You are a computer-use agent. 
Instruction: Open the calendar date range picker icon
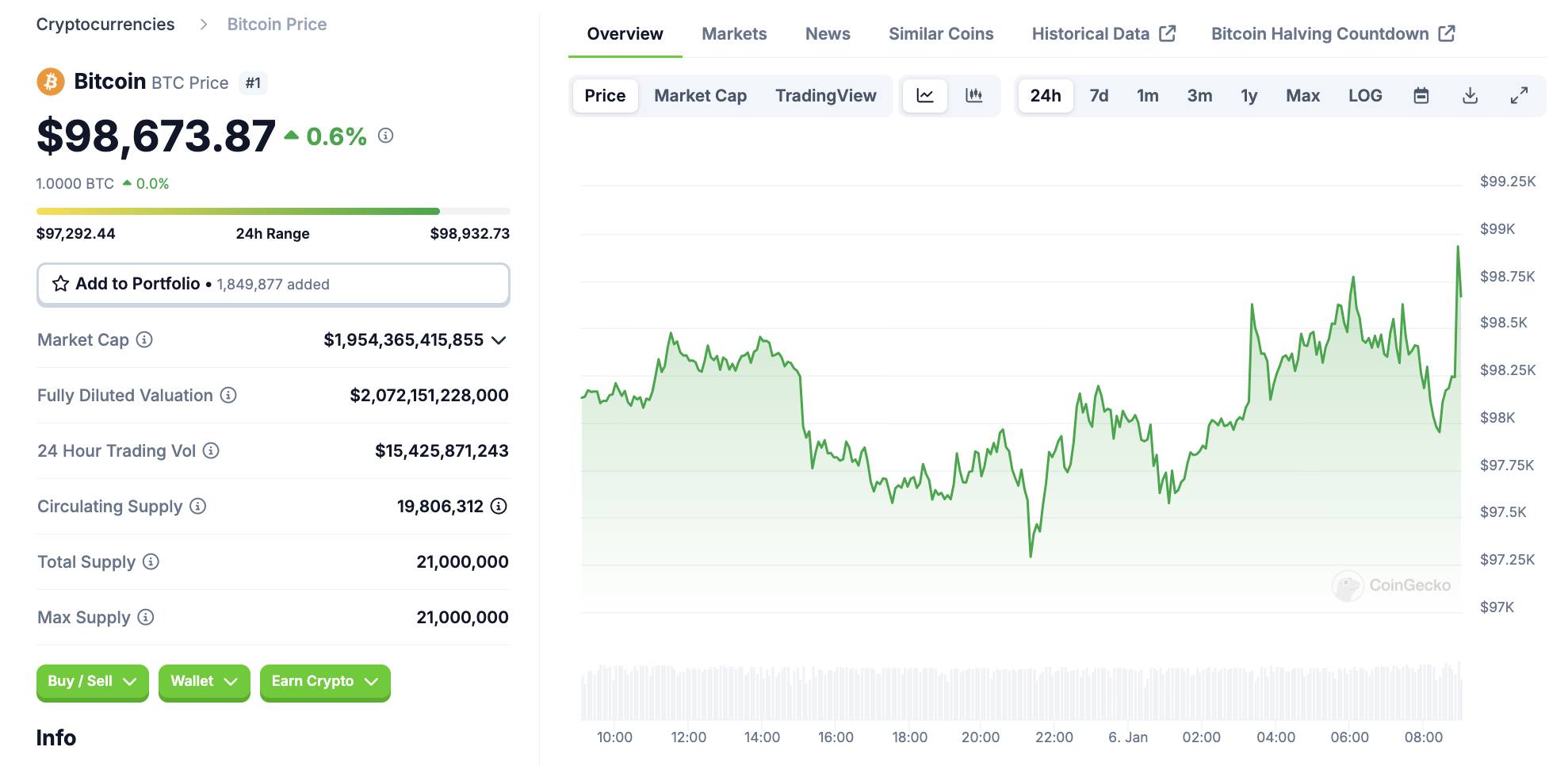coord(1421,96)
